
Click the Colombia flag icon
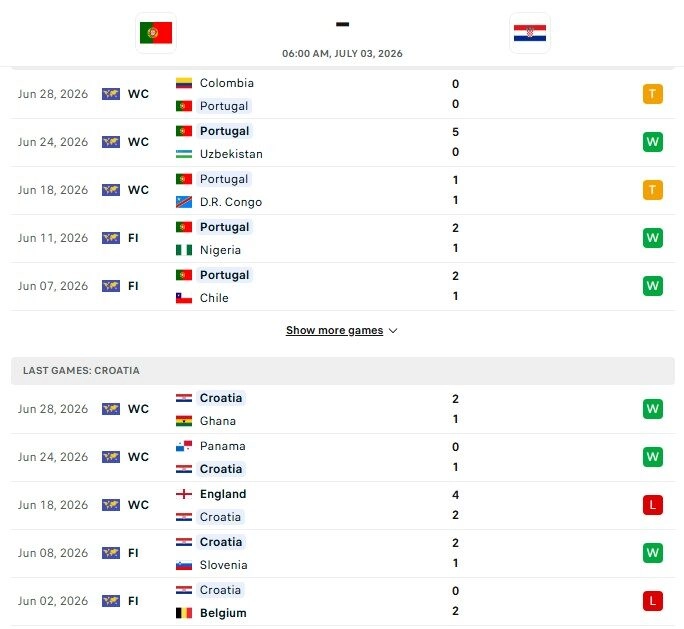(x=184, y=83)
